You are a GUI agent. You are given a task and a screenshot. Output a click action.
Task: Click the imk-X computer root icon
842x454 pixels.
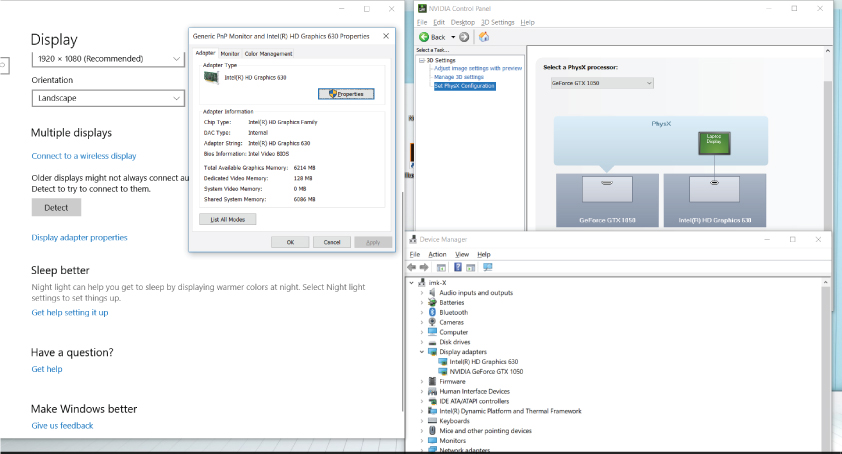422,283
